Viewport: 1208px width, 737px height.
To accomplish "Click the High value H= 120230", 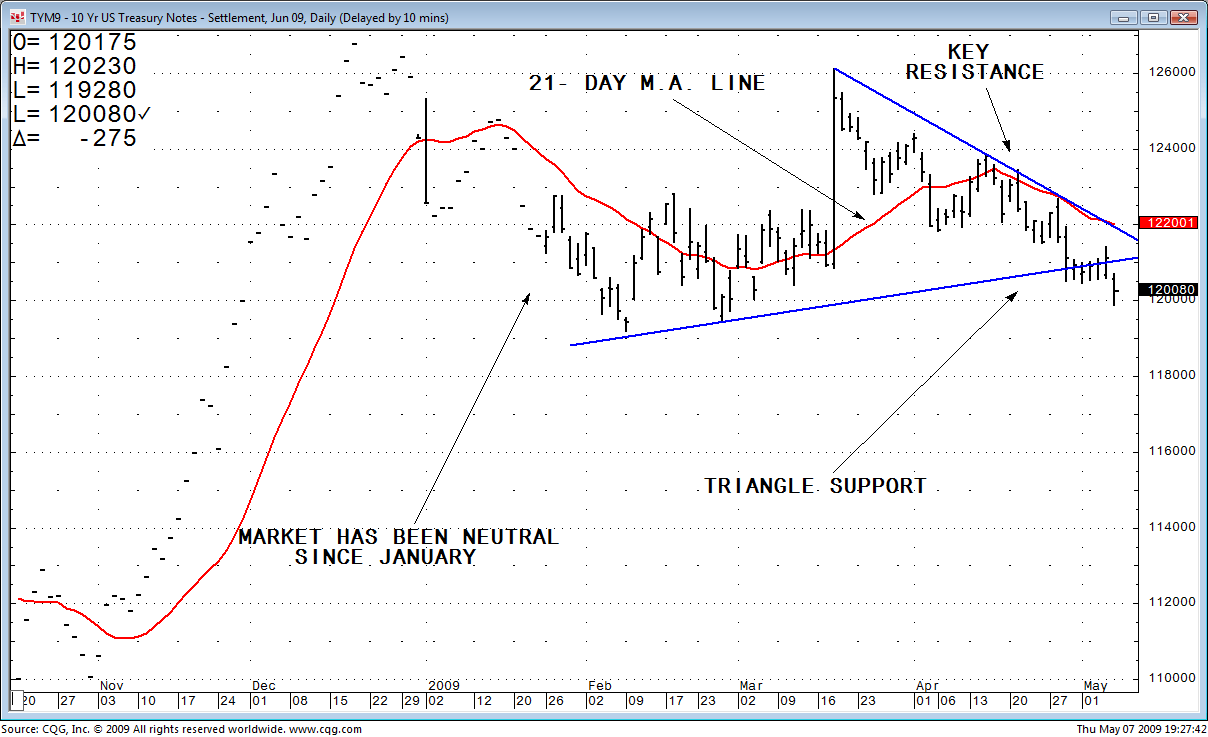I will pos(74,67).
